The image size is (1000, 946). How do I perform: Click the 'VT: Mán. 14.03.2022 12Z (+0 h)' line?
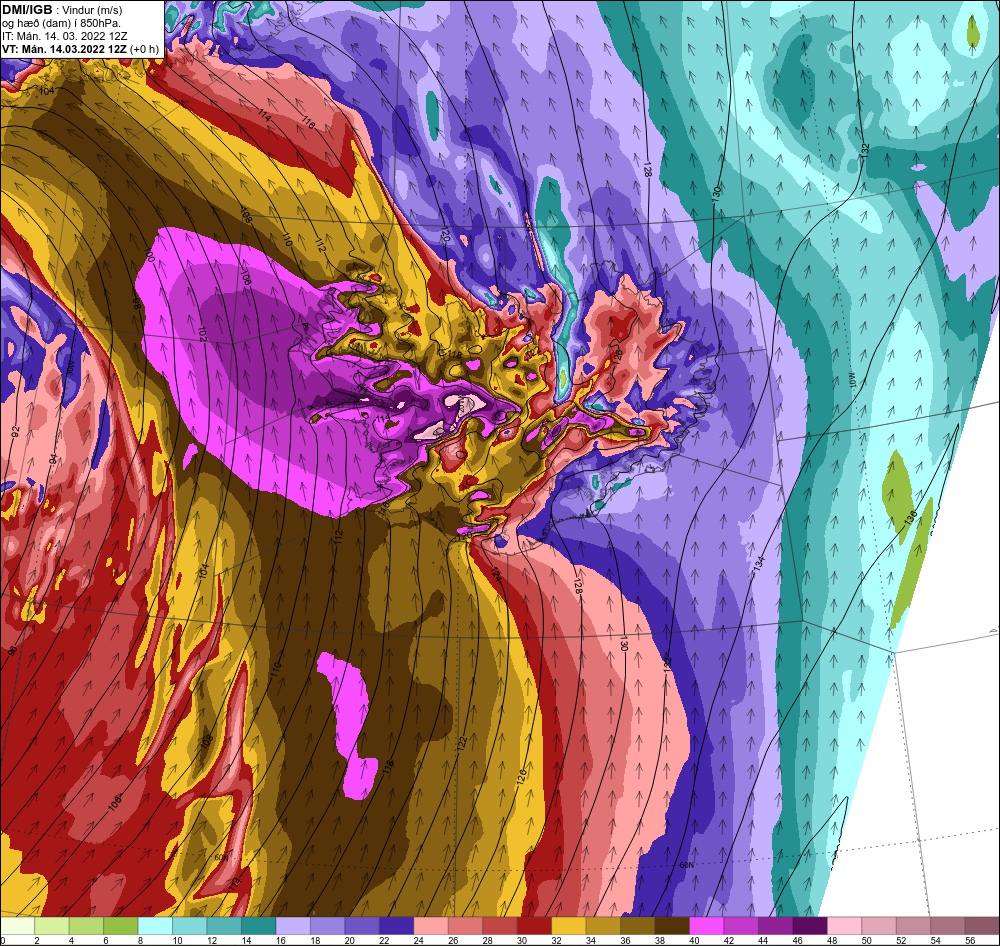tap(80, 49)
